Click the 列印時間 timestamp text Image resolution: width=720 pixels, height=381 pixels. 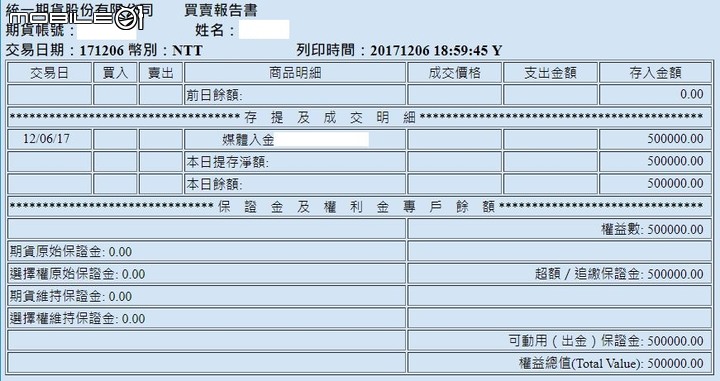click(x=399, y=50)
